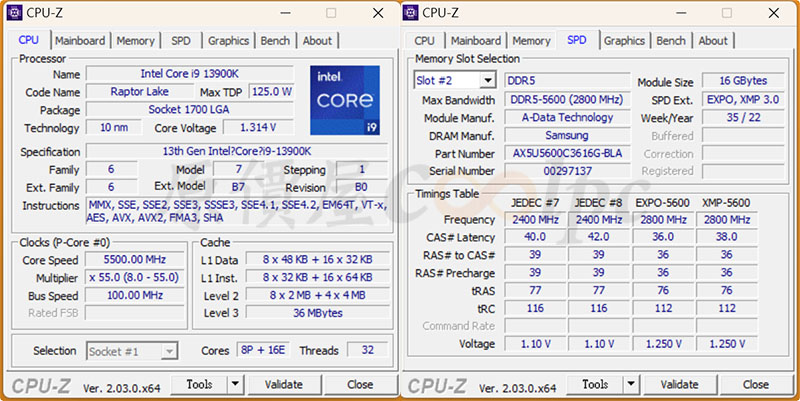Click the DDR5 memory type field
The height and width of the screenshot is (401, 800).
[x=567, y=81]
